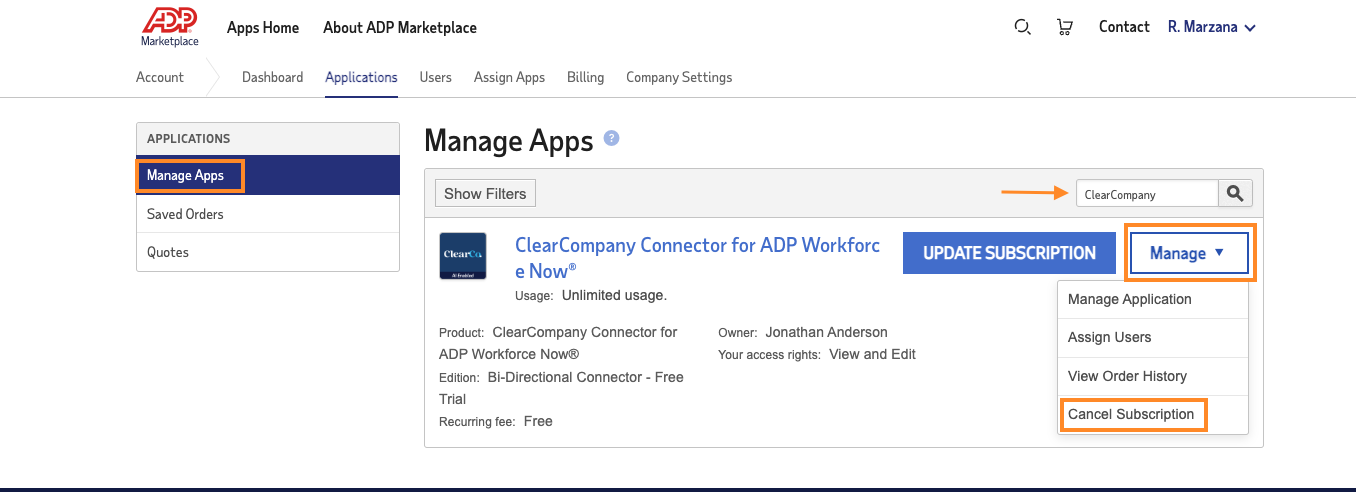Open Quotes in the sidebar
The width and height of the screenshot is (1356, 492).
[x=268, y=252]
